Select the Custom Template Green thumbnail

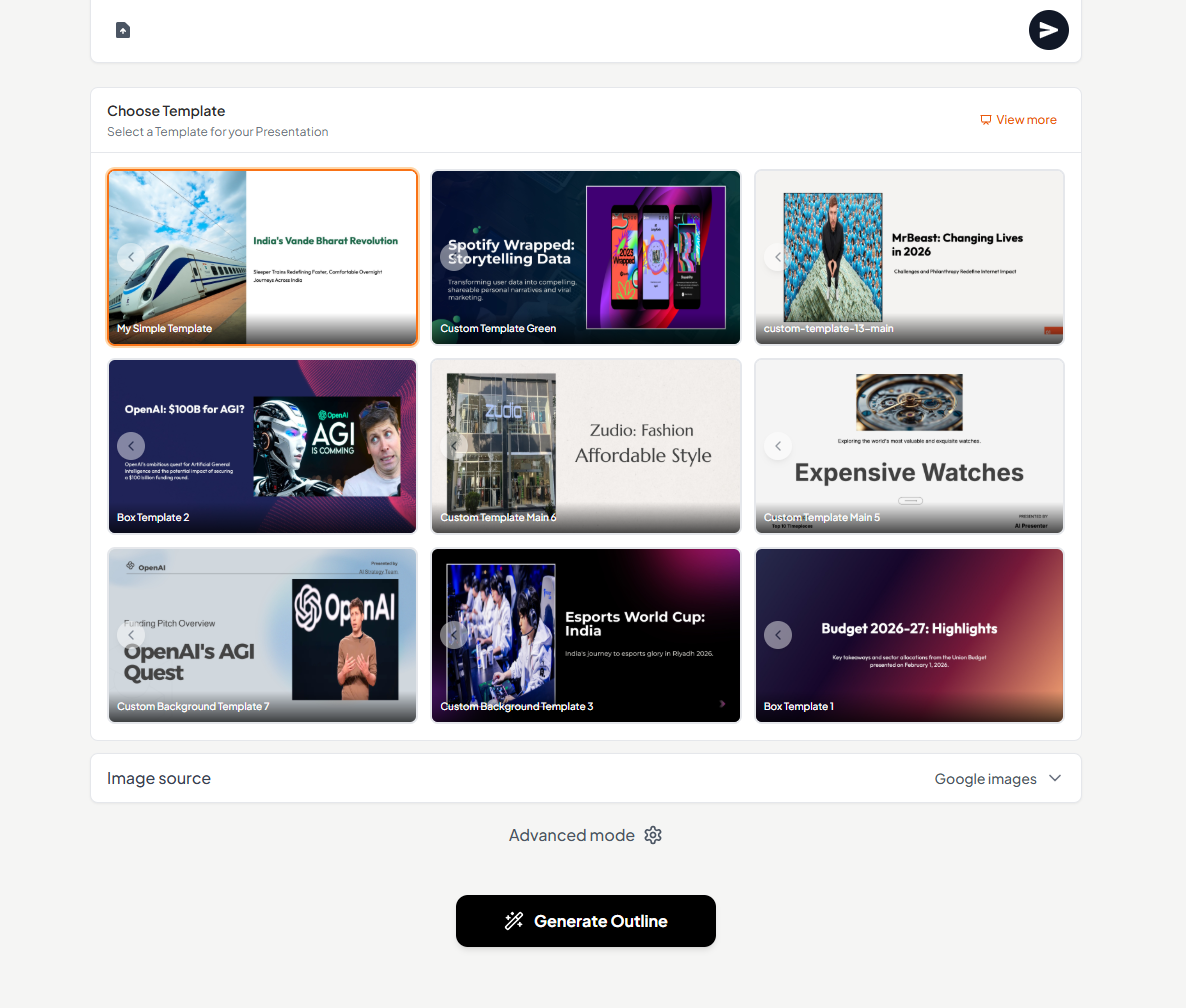point(585,257)
